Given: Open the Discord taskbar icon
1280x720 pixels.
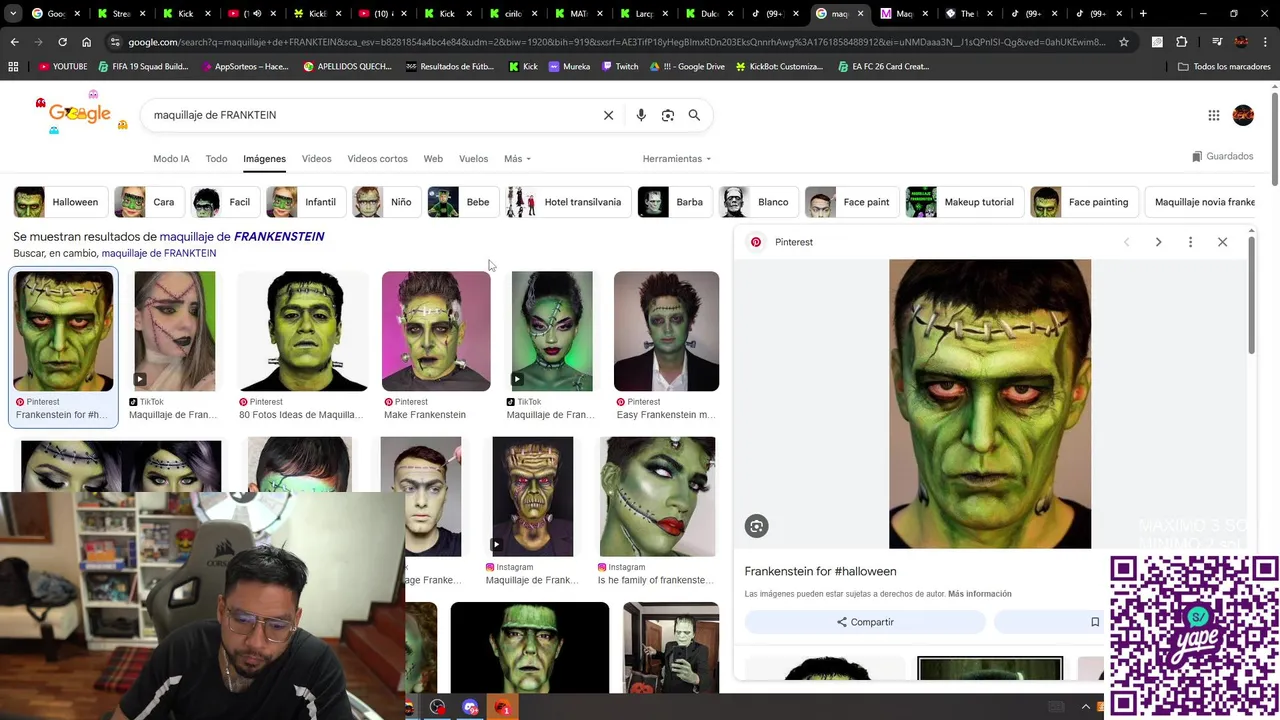Looking at the screenshot, I should (x=471, y=707).
